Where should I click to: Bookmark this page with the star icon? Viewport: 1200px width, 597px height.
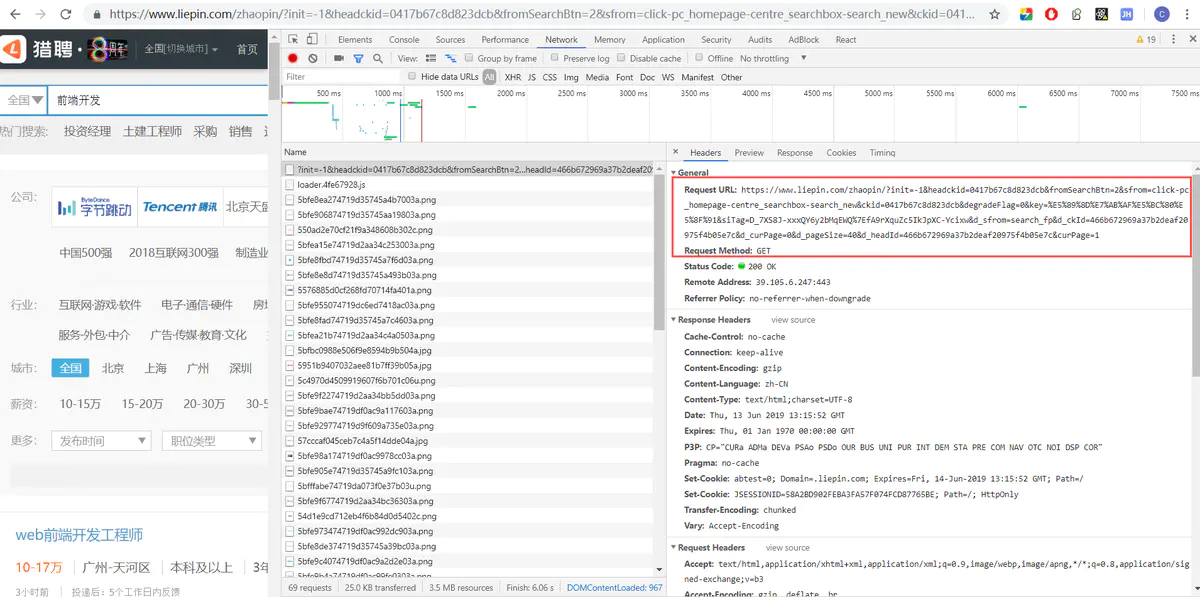pyautogui.click(x=995, y=15)
